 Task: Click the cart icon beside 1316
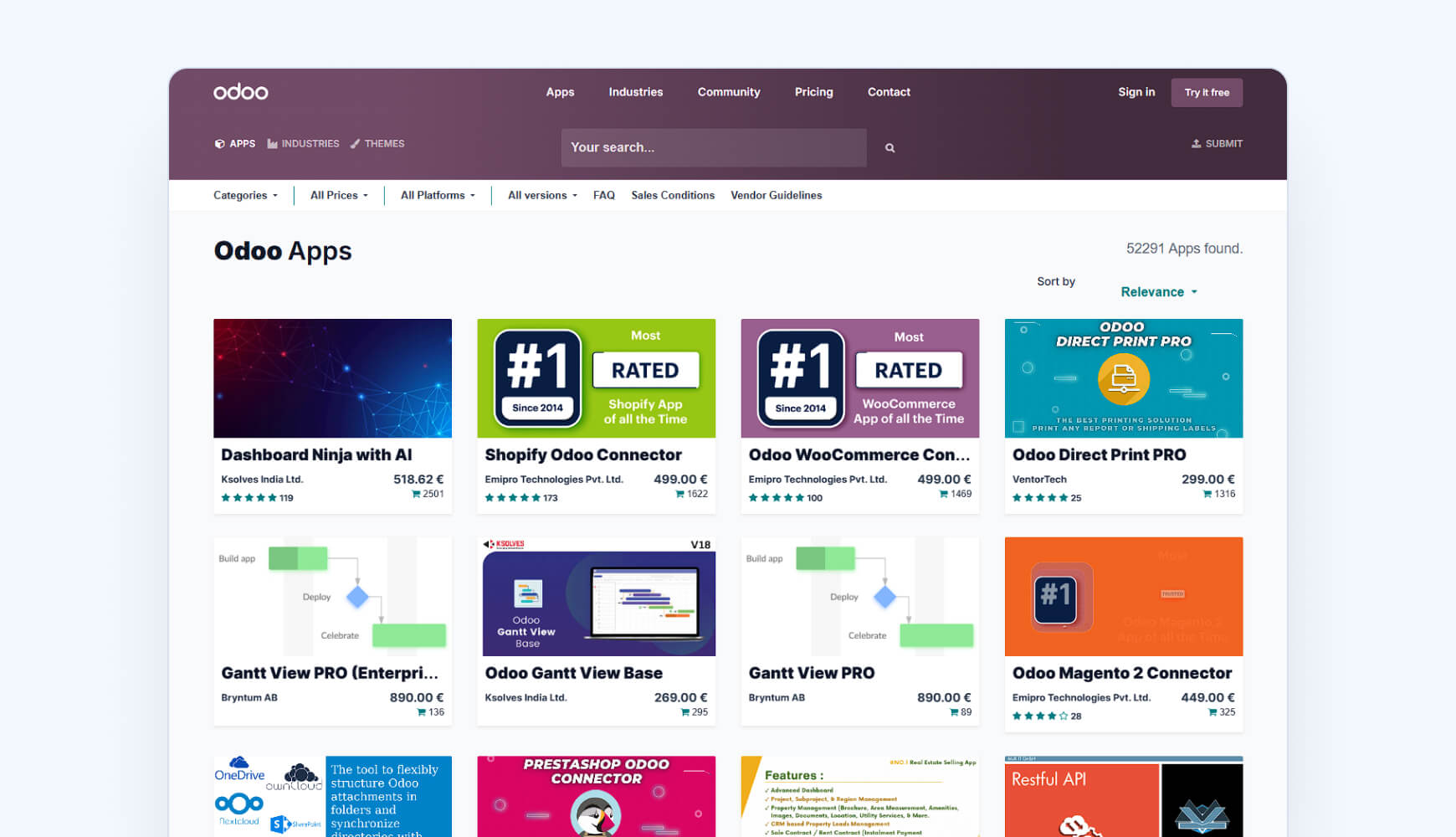1207,494
